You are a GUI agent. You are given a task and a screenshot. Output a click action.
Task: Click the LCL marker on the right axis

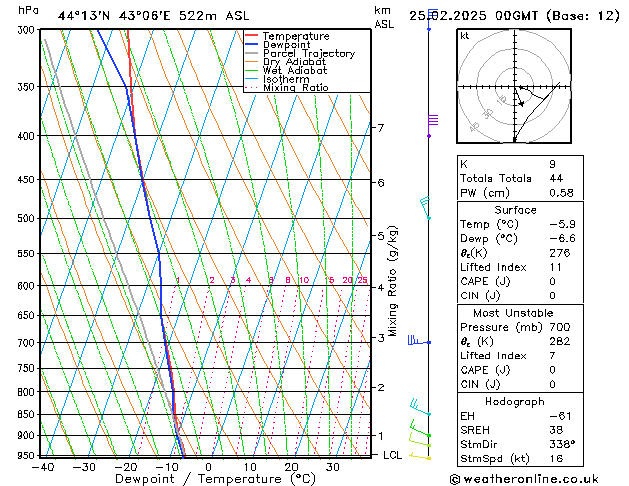point(393,455)
